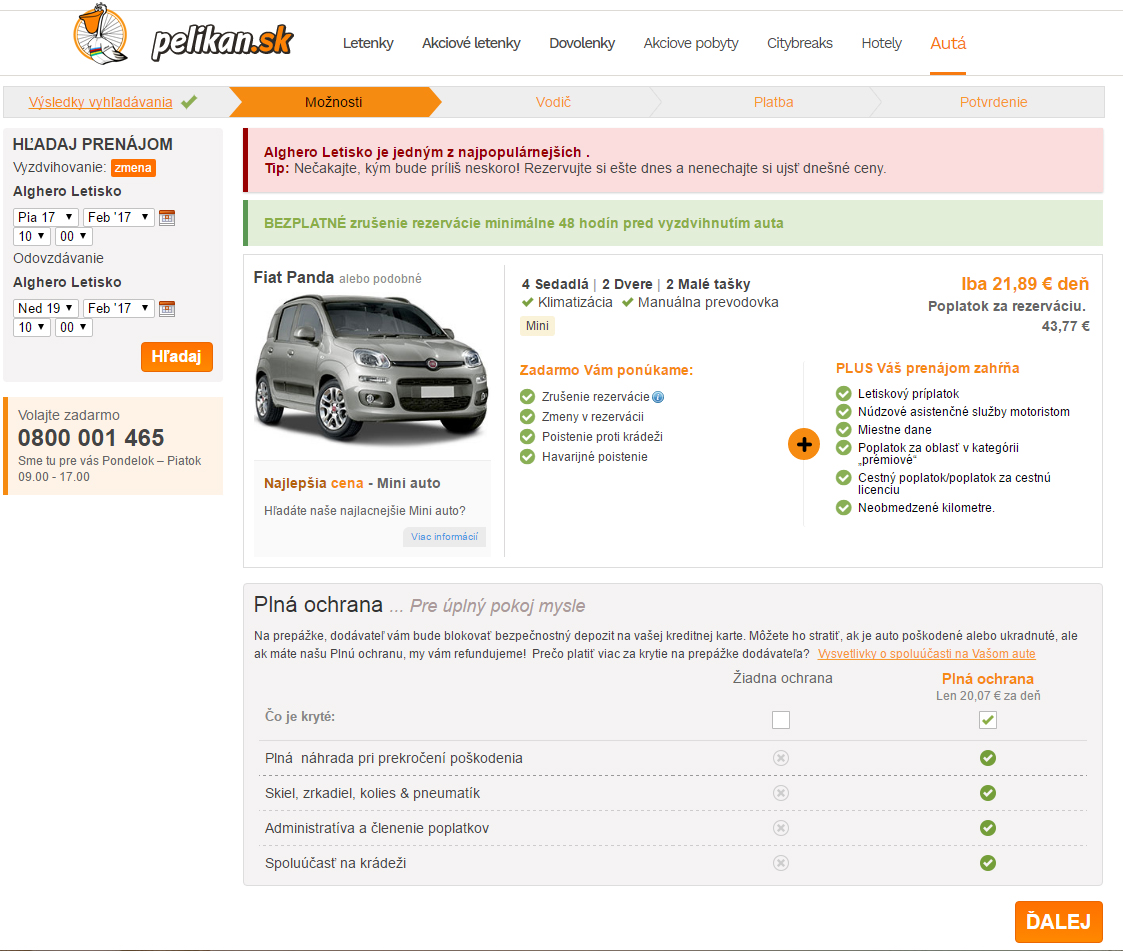Click the Platba step tab
The width and height of the screenshot is (1123, 951).
coord(773,102)
